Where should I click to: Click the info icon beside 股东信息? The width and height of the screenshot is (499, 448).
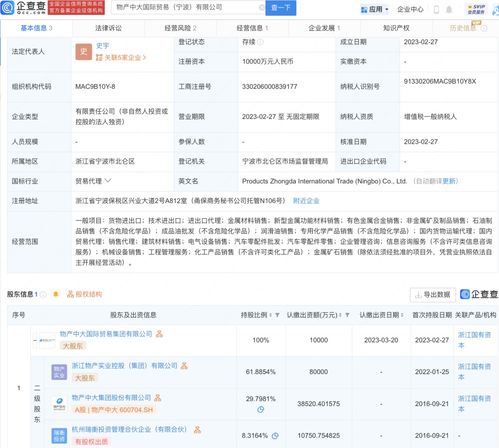pyautogui.click(x=43, y=294)
